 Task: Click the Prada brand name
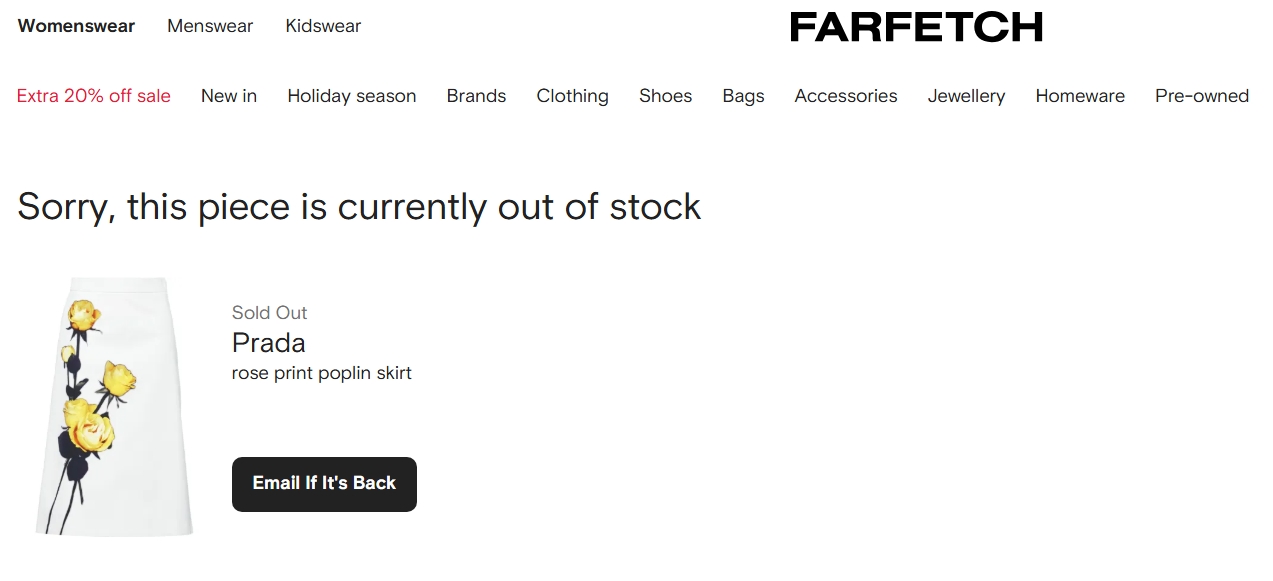(268, 343)
